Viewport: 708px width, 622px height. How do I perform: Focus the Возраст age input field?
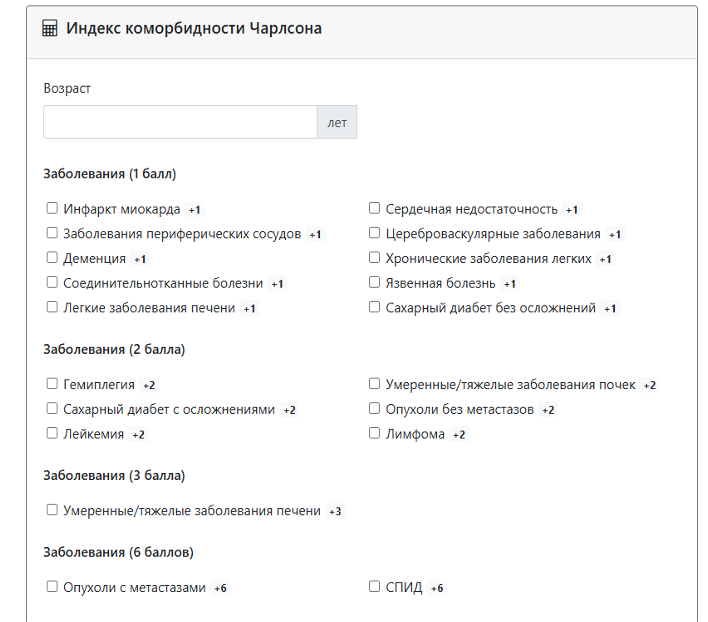pos(180,122)
